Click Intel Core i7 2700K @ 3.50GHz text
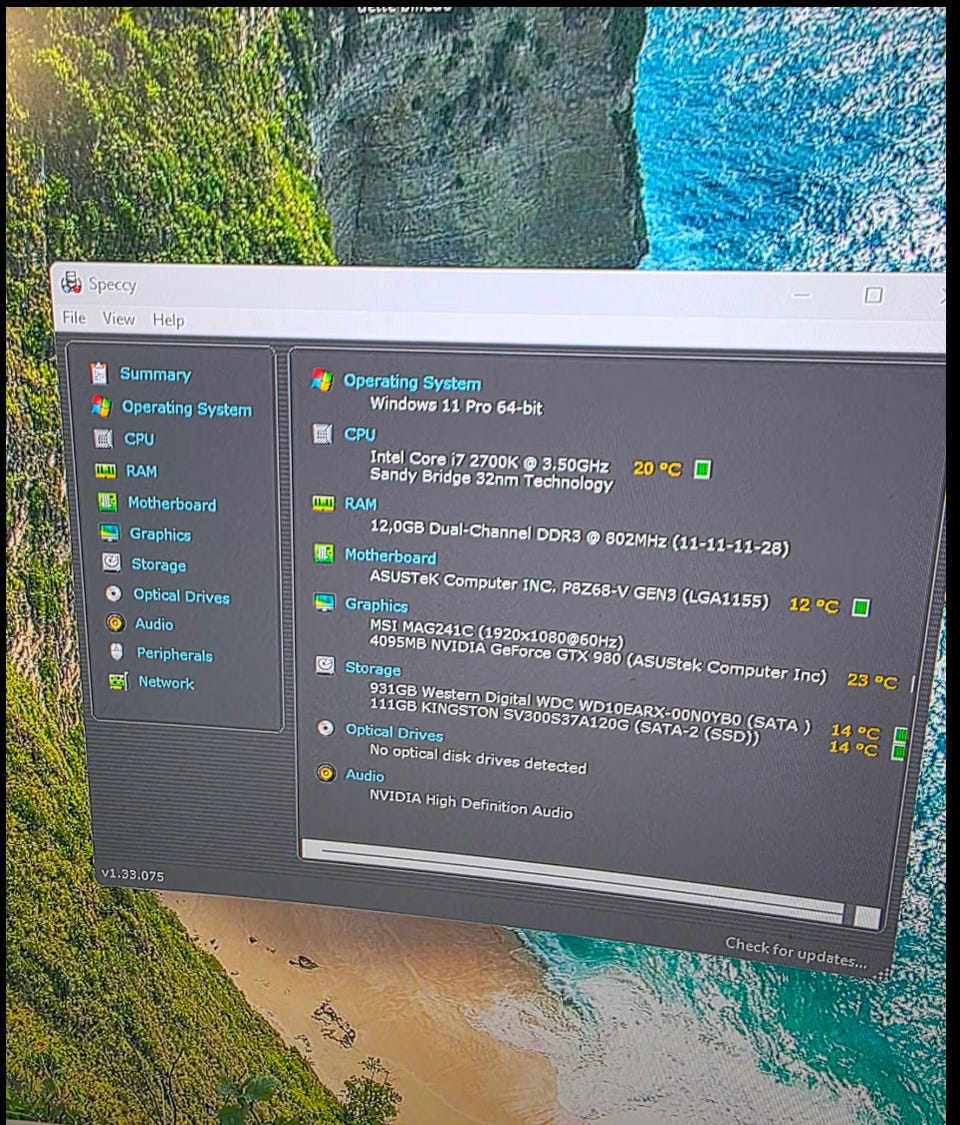Screen dimensions: 960x1125 tap(489, 461)
